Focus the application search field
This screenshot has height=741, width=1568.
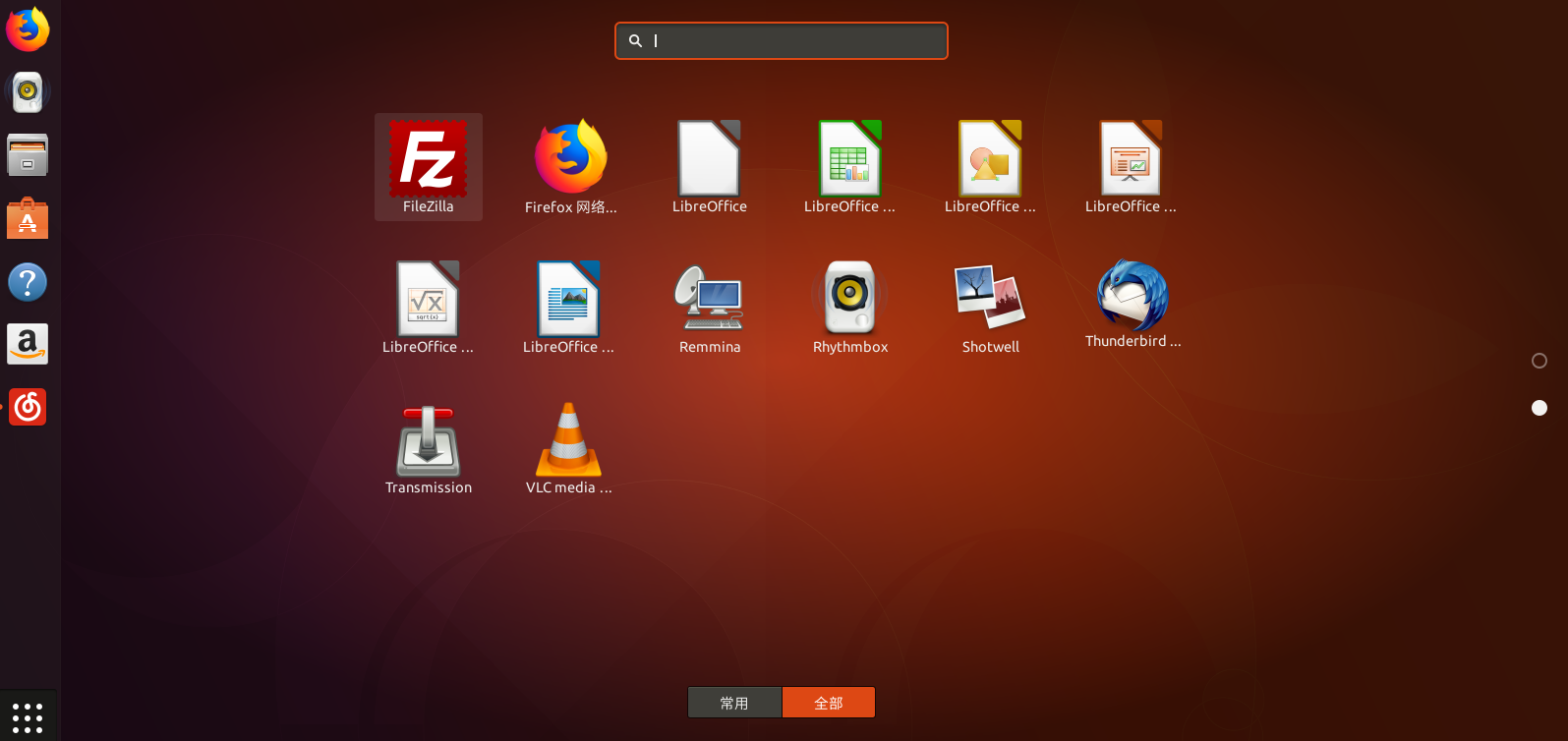(782, 41)
